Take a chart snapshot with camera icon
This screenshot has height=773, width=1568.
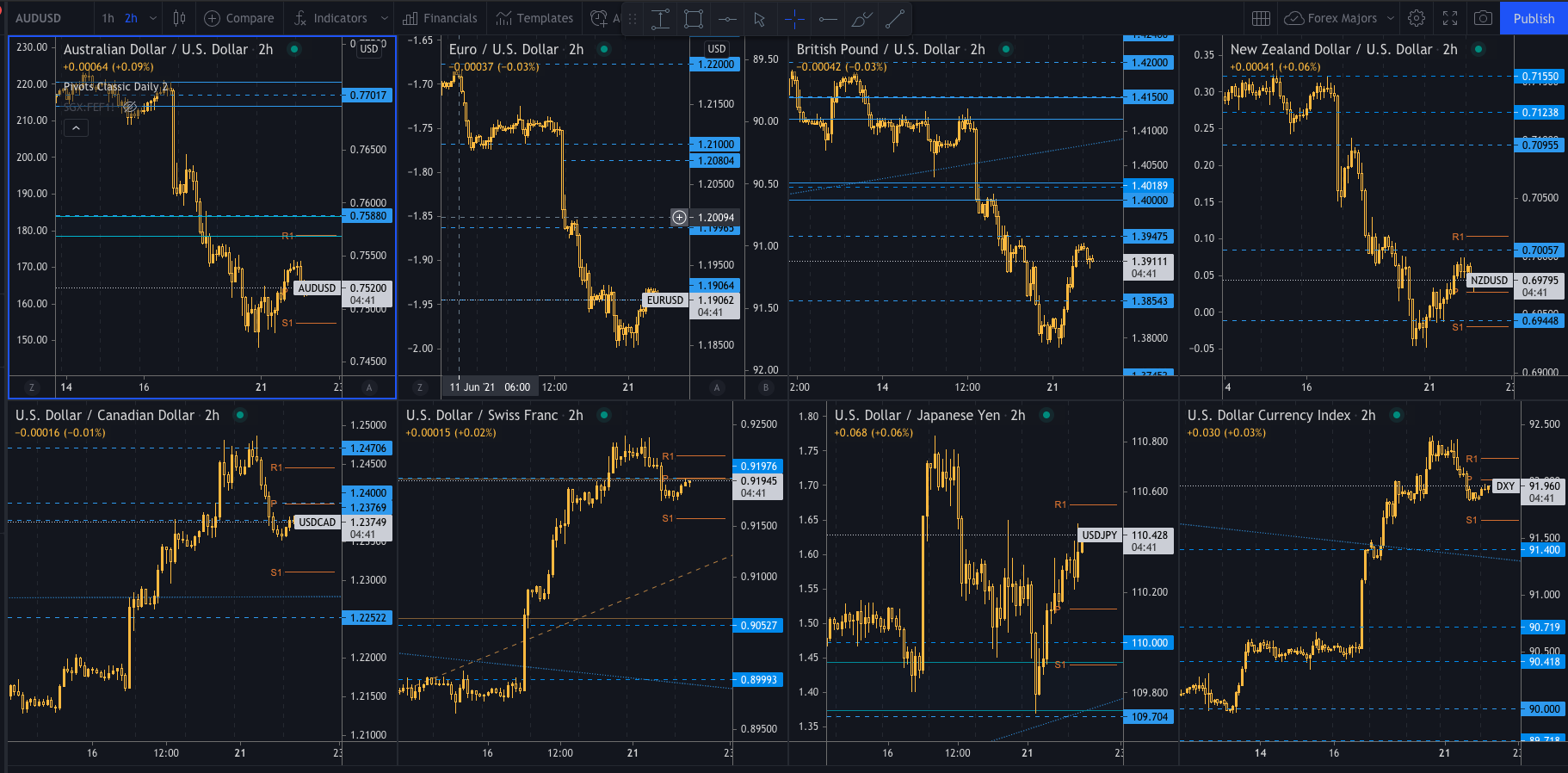(x=1483, y=18)
